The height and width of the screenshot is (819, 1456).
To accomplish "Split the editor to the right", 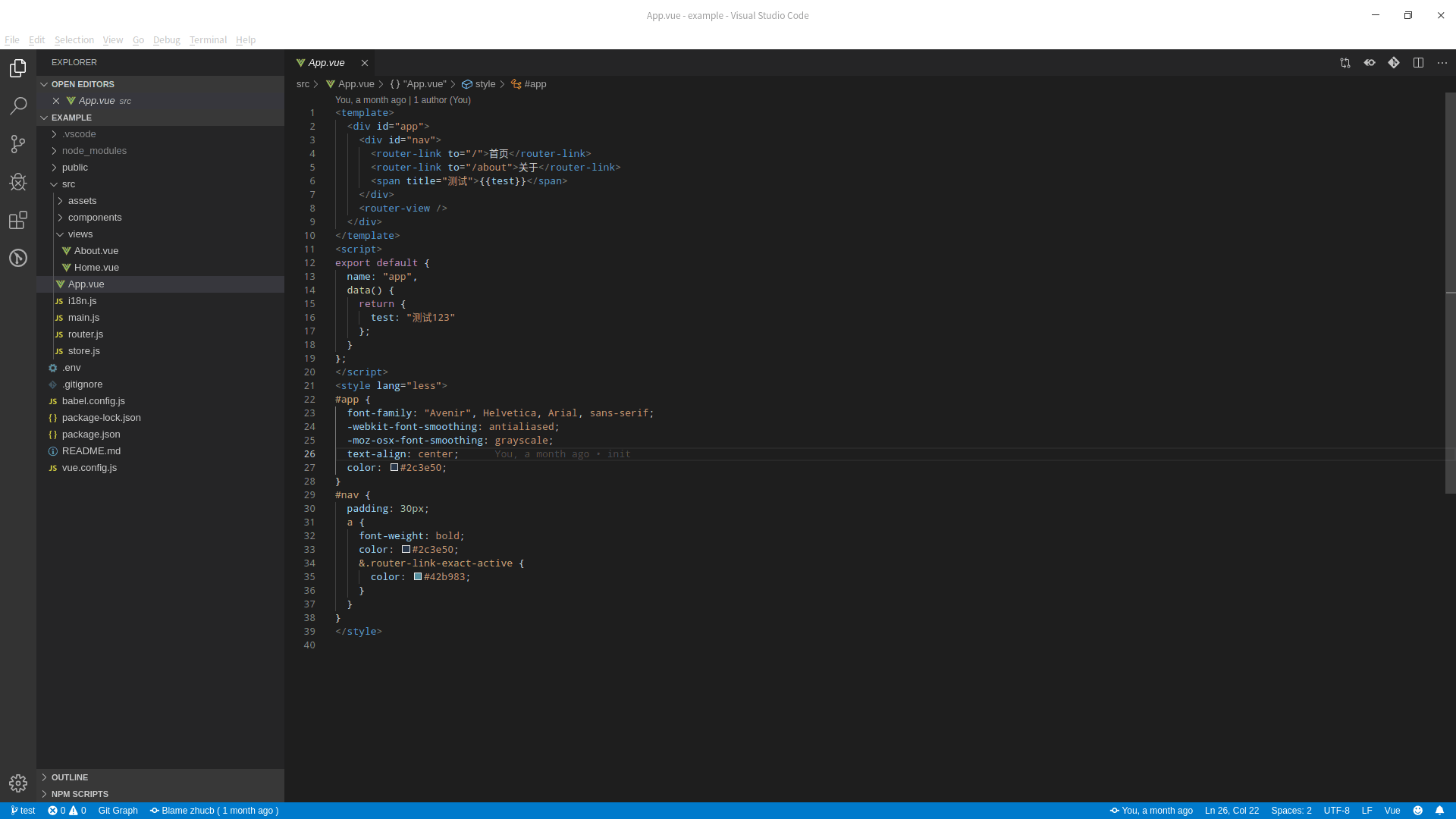I will (x=1418, y=63).
